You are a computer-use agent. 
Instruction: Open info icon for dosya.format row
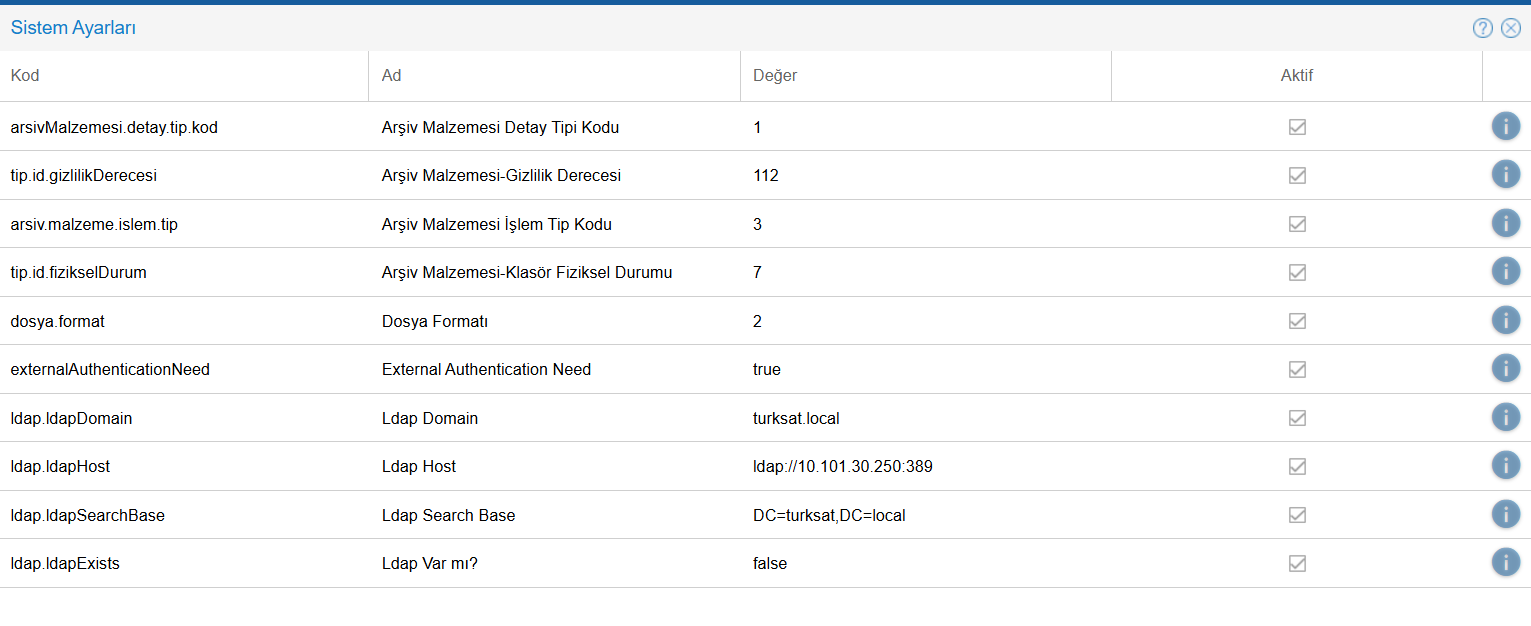[1505, 320]
